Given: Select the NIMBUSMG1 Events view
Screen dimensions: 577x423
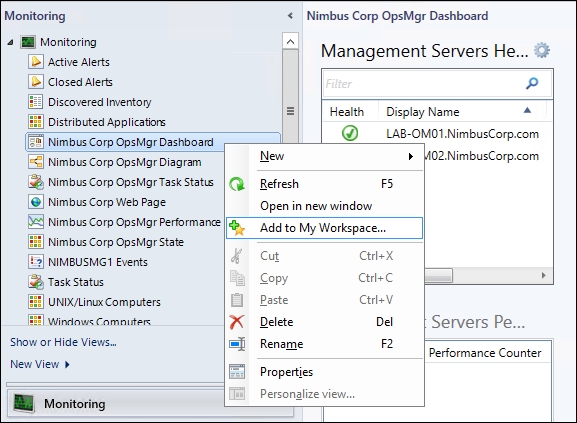Looking at the screenshot, I should [98, 262].
